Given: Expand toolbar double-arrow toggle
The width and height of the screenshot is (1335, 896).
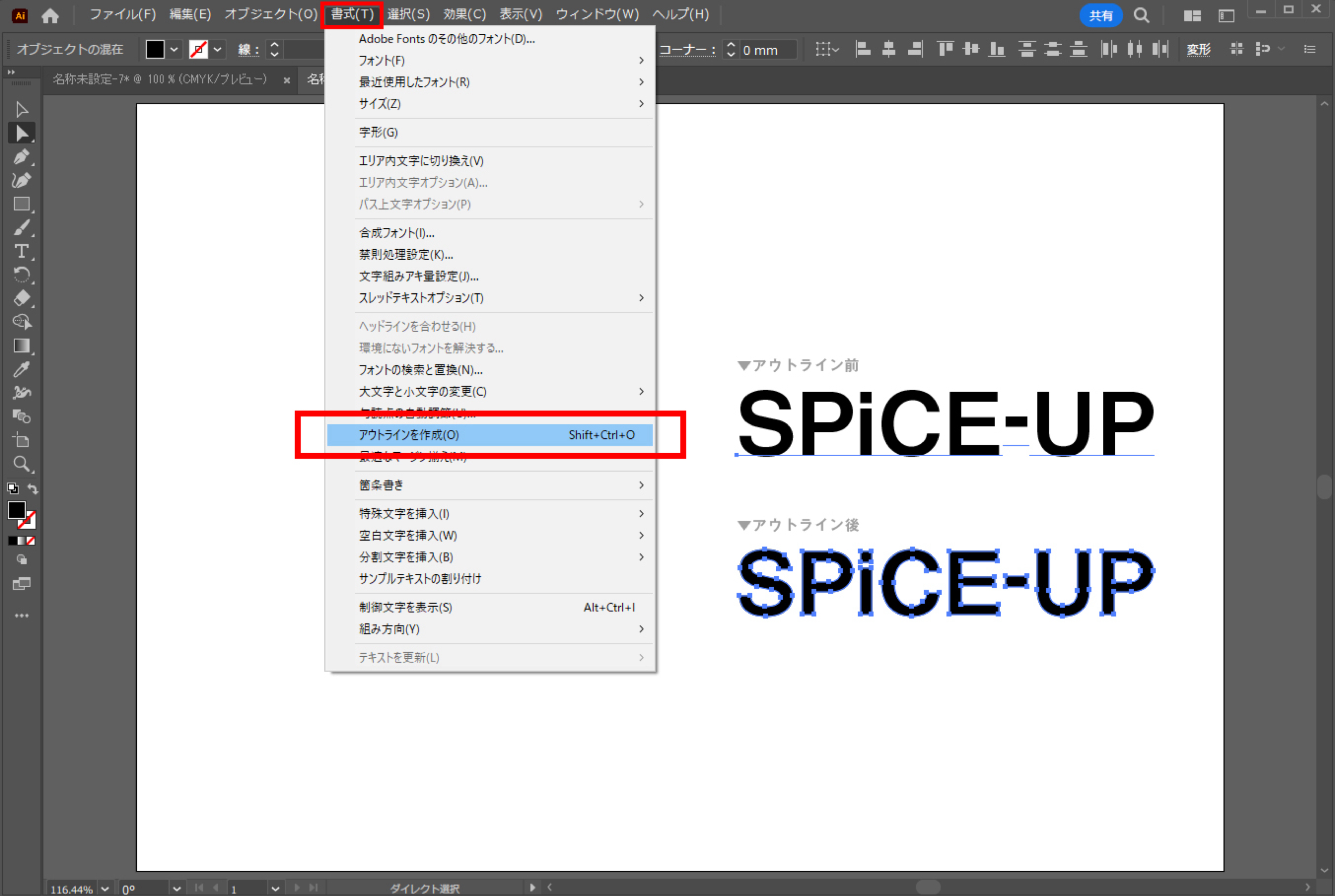Looking at the screenshot, I should 11,72.
